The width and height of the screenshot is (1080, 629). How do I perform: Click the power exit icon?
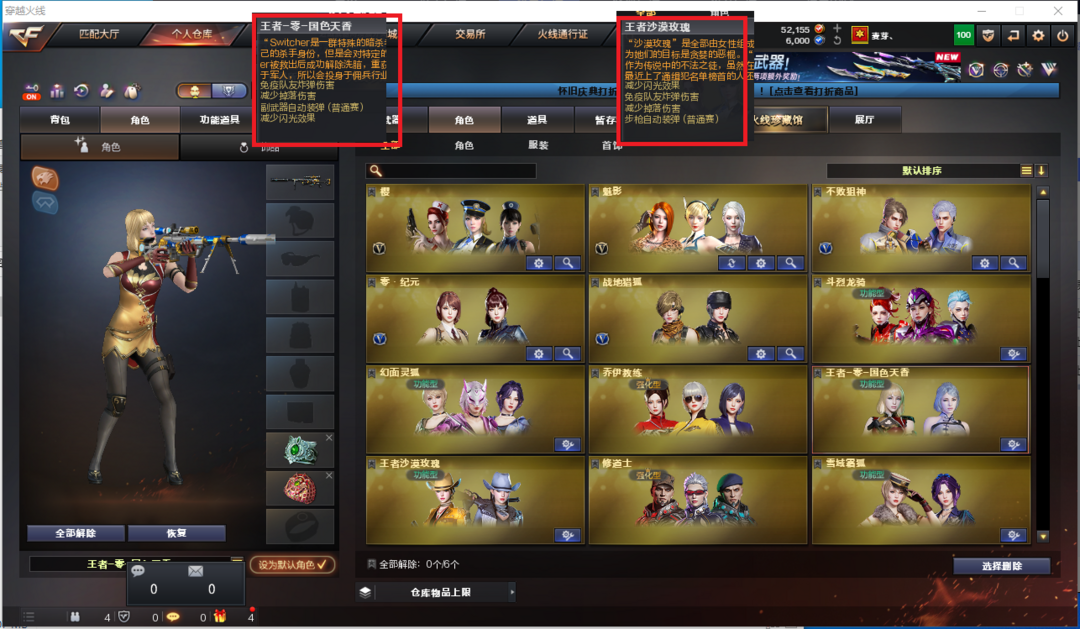coord(1063,35)
